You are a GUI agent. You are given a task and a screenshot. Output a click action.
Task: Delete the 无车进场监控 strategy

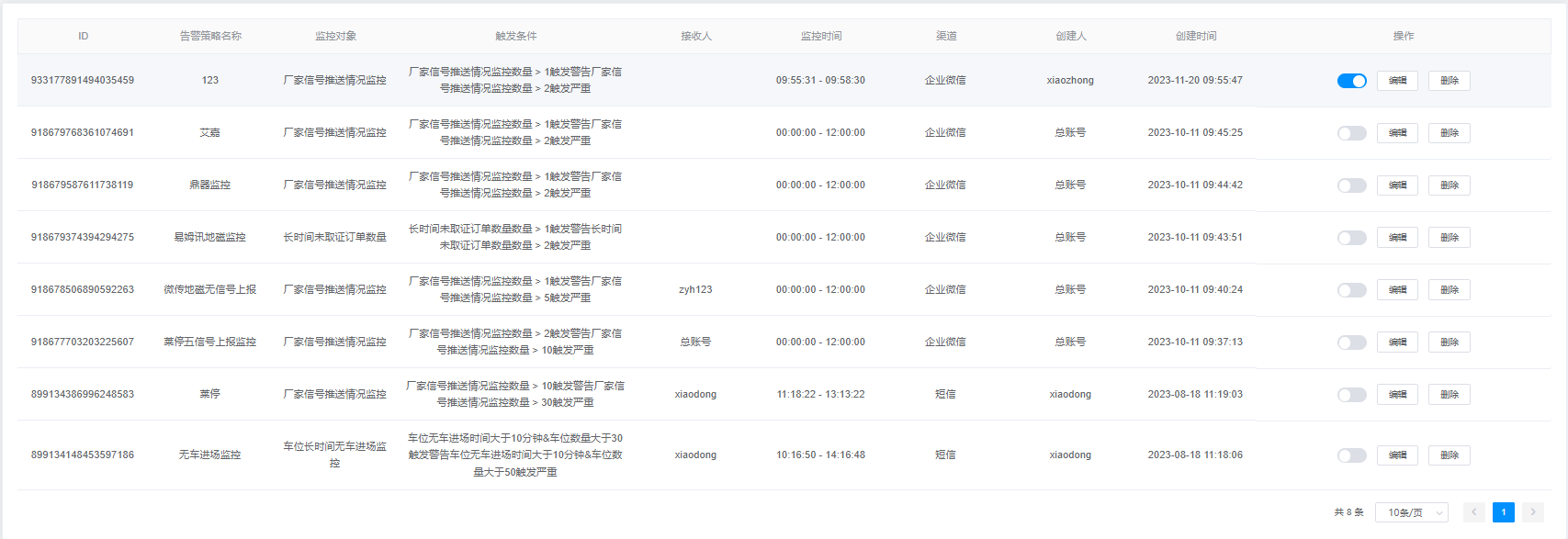pyautogui.click(x=1449, y=455)
